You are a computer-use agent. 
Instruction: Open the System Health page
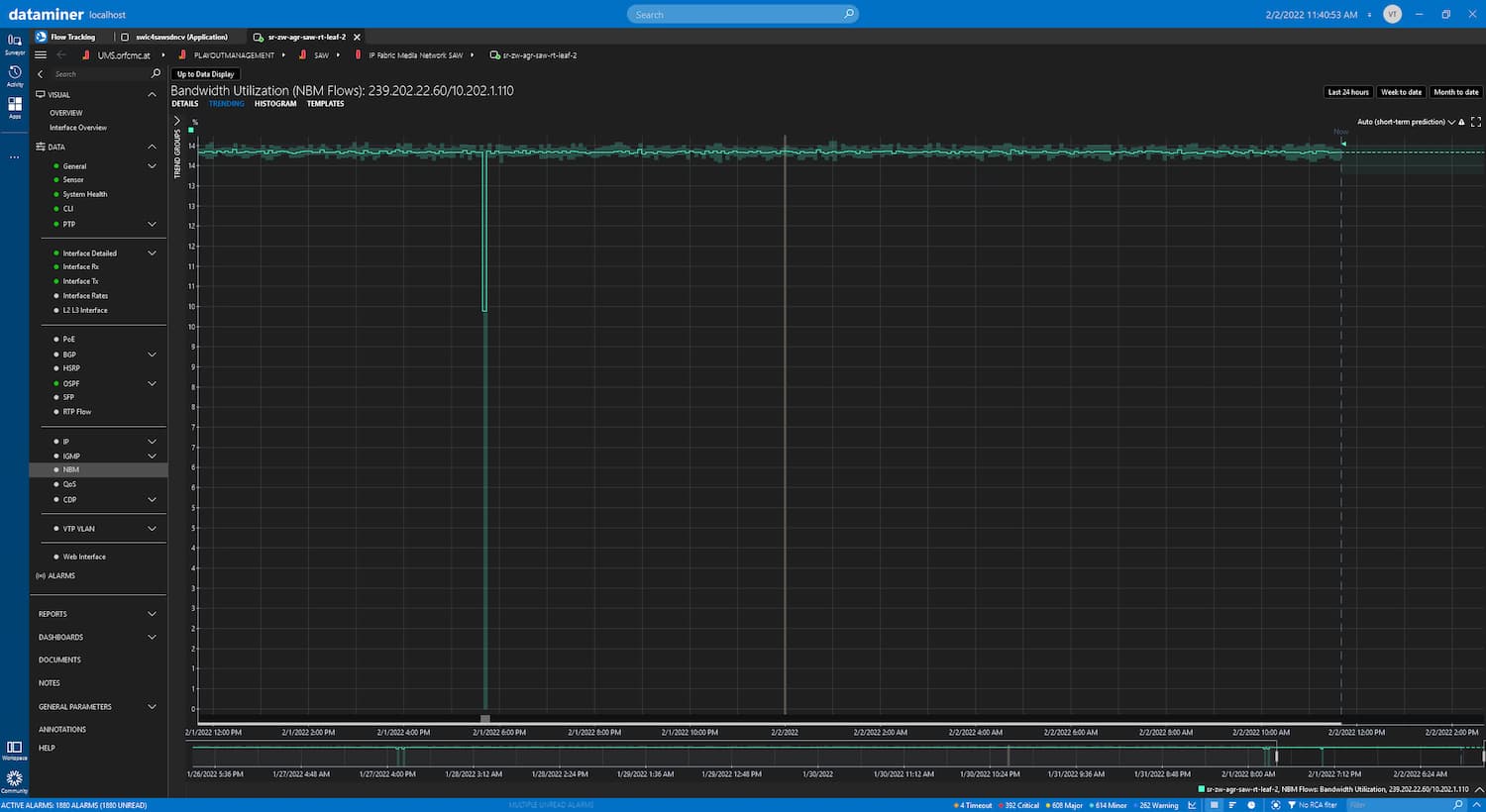85,194
